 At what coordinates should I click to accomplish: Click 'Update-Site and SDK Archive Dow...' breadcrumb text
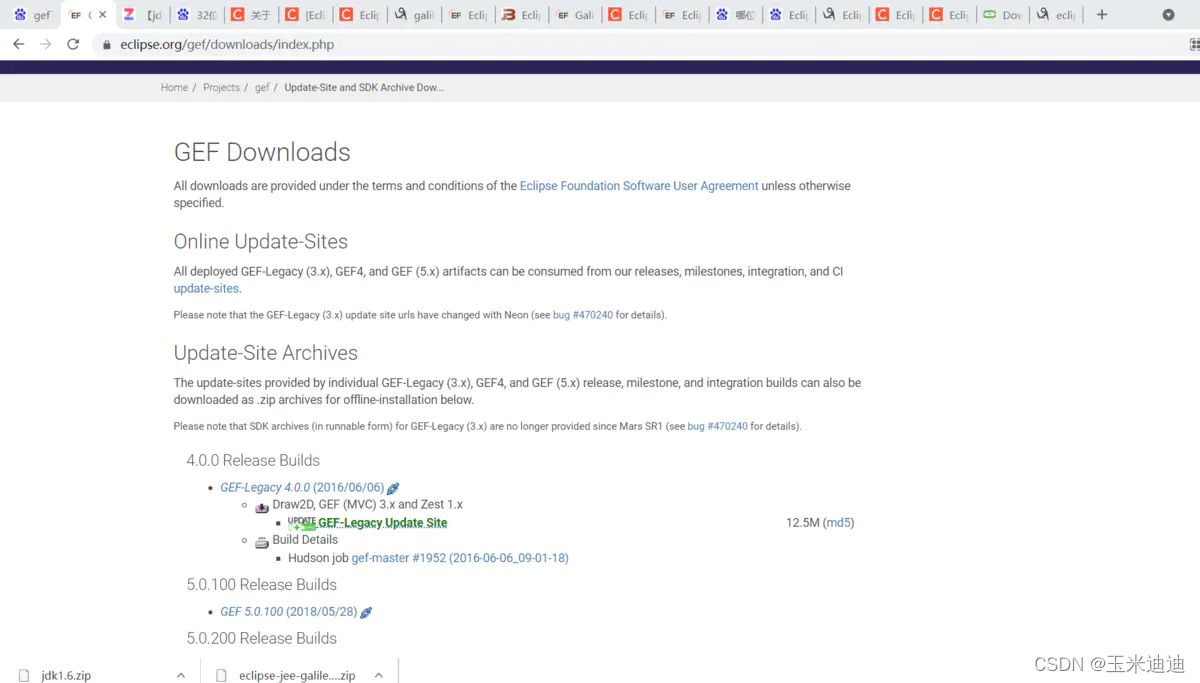[x=364, y=88]
